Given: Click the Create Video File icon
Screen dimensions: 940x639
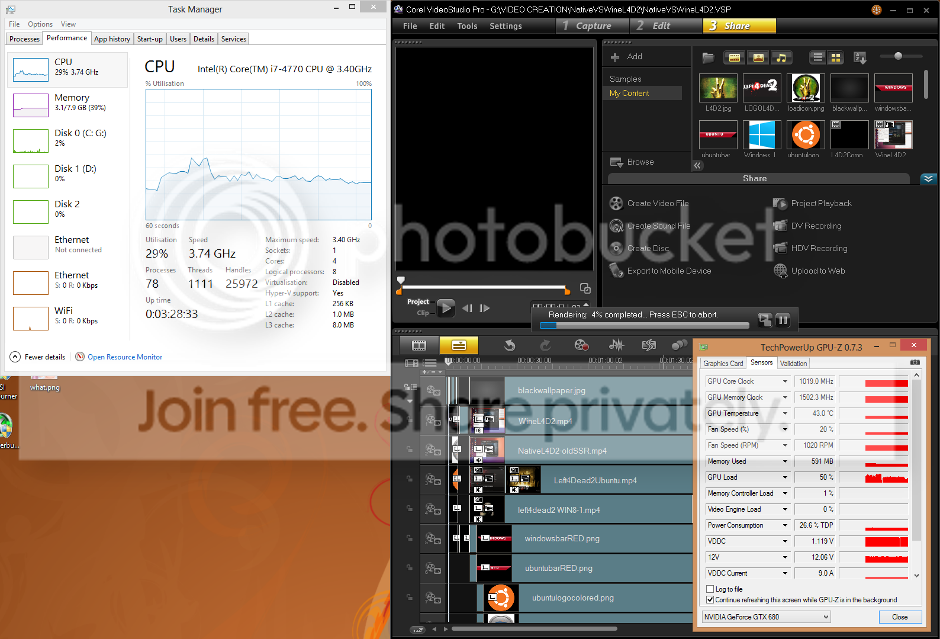Looking at the screenshot, I should coord(616,204).
